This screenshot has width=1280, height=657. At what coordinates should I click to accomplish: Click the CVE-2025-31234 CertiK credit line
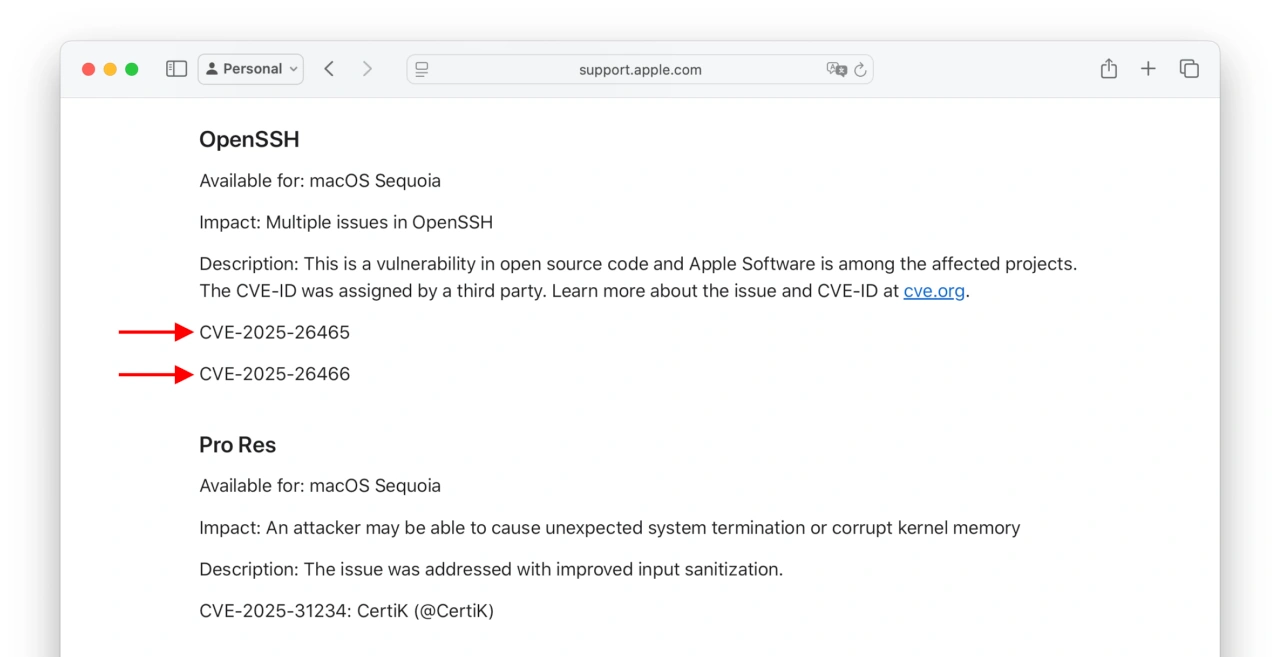(346, 610)
